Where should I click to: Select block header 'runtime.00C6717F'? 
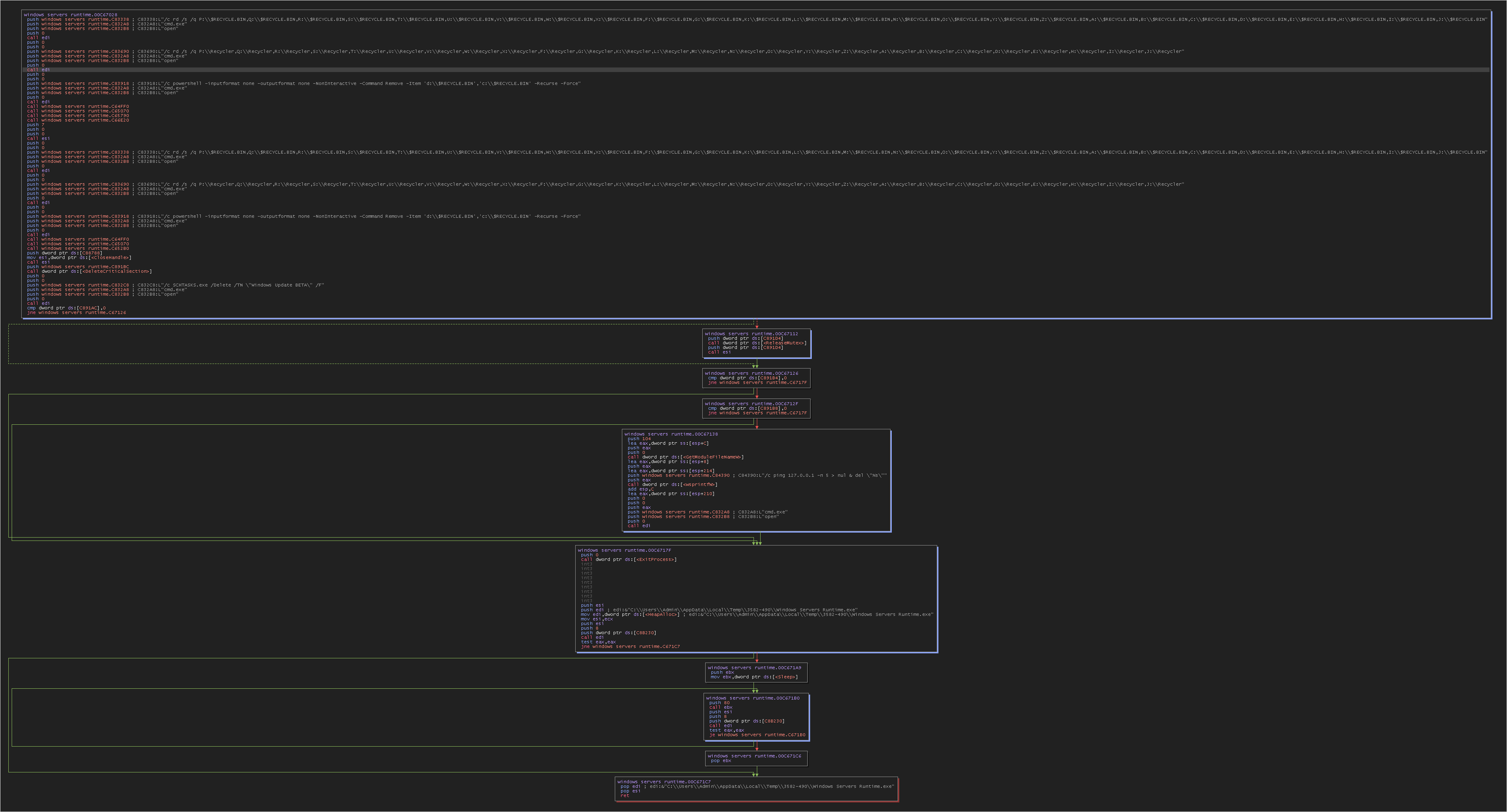tap(624, 550)
